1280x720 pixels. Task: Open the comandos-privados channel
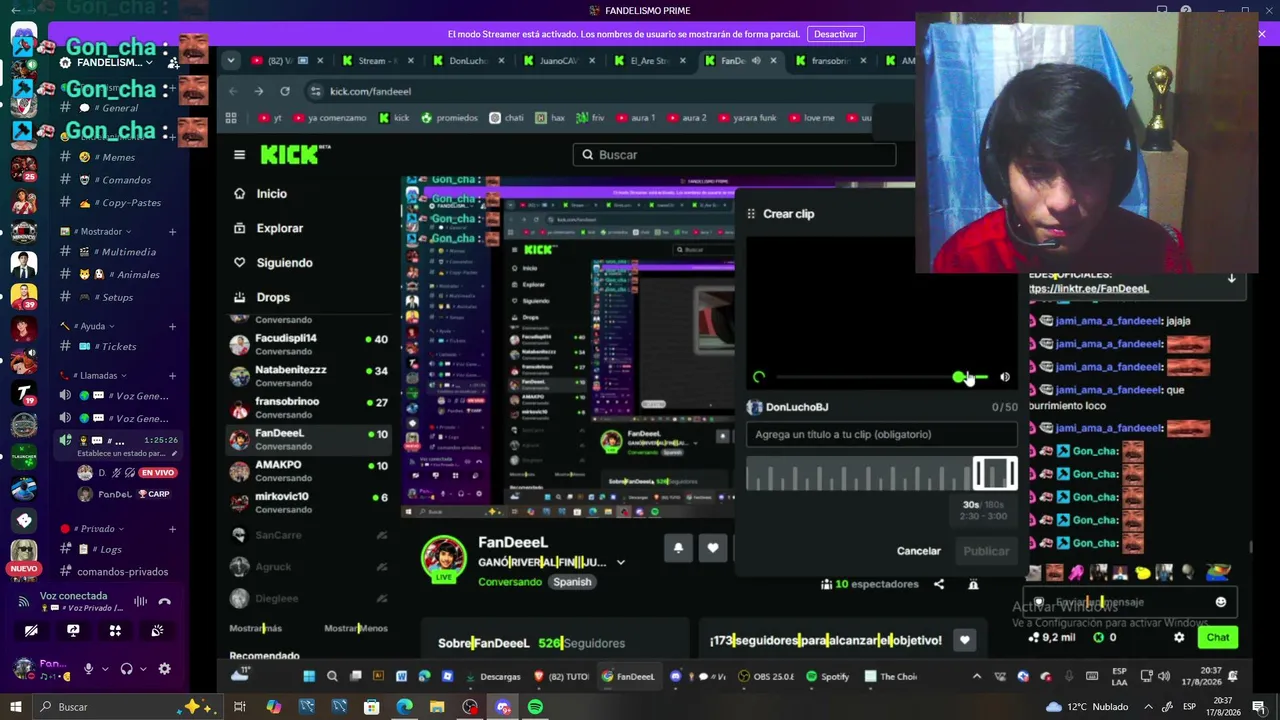[x=119, y=572]
